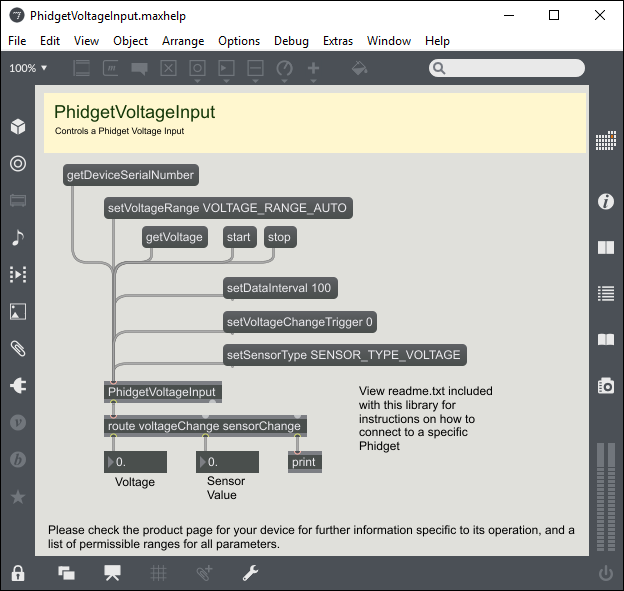
Task: Toggle the audio power button
Action: (x=606, y=573)
